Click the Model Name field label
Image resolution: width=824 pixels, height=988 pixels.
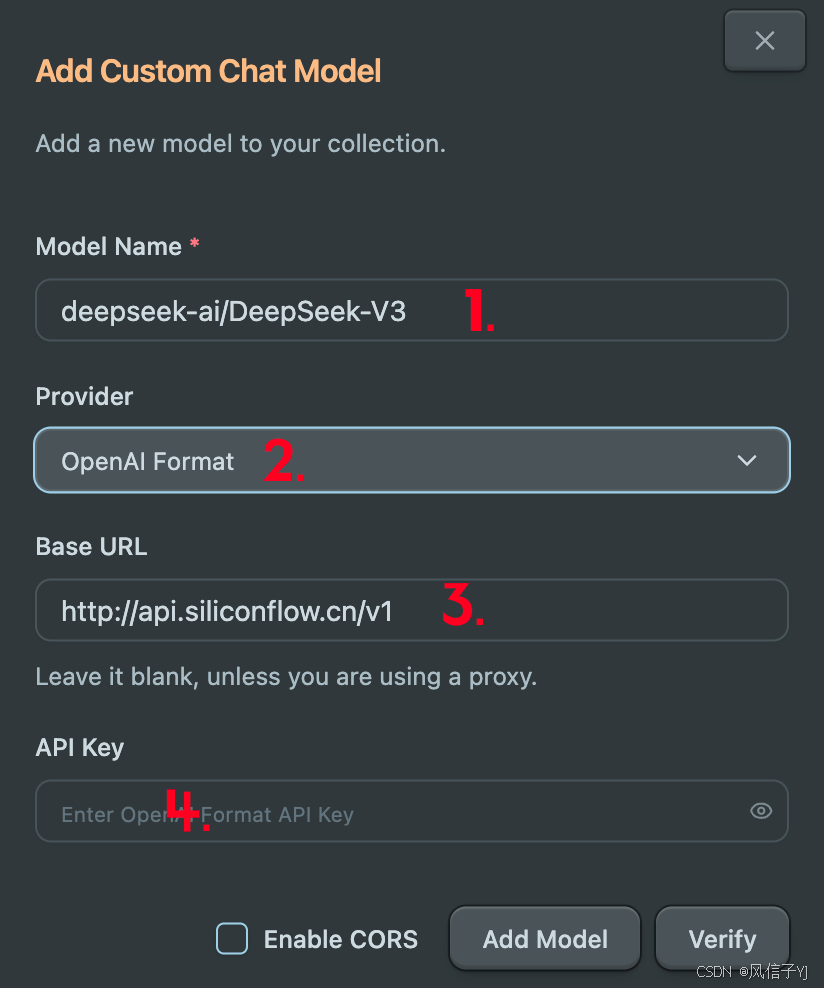[x=108, y=246]
